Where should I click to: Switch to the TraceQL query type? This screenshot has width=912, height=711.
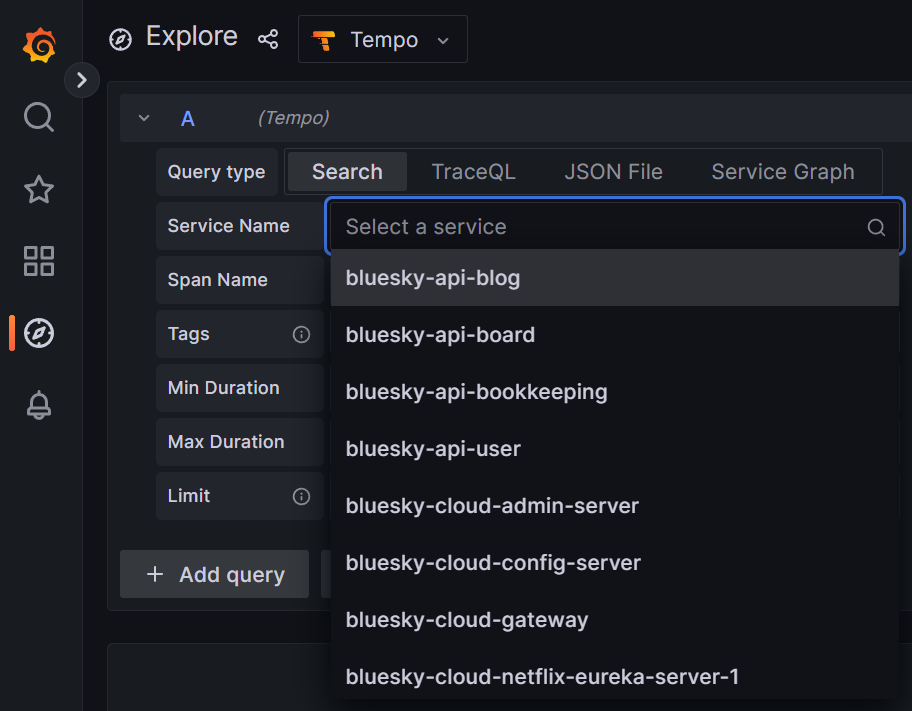[473, 172]
